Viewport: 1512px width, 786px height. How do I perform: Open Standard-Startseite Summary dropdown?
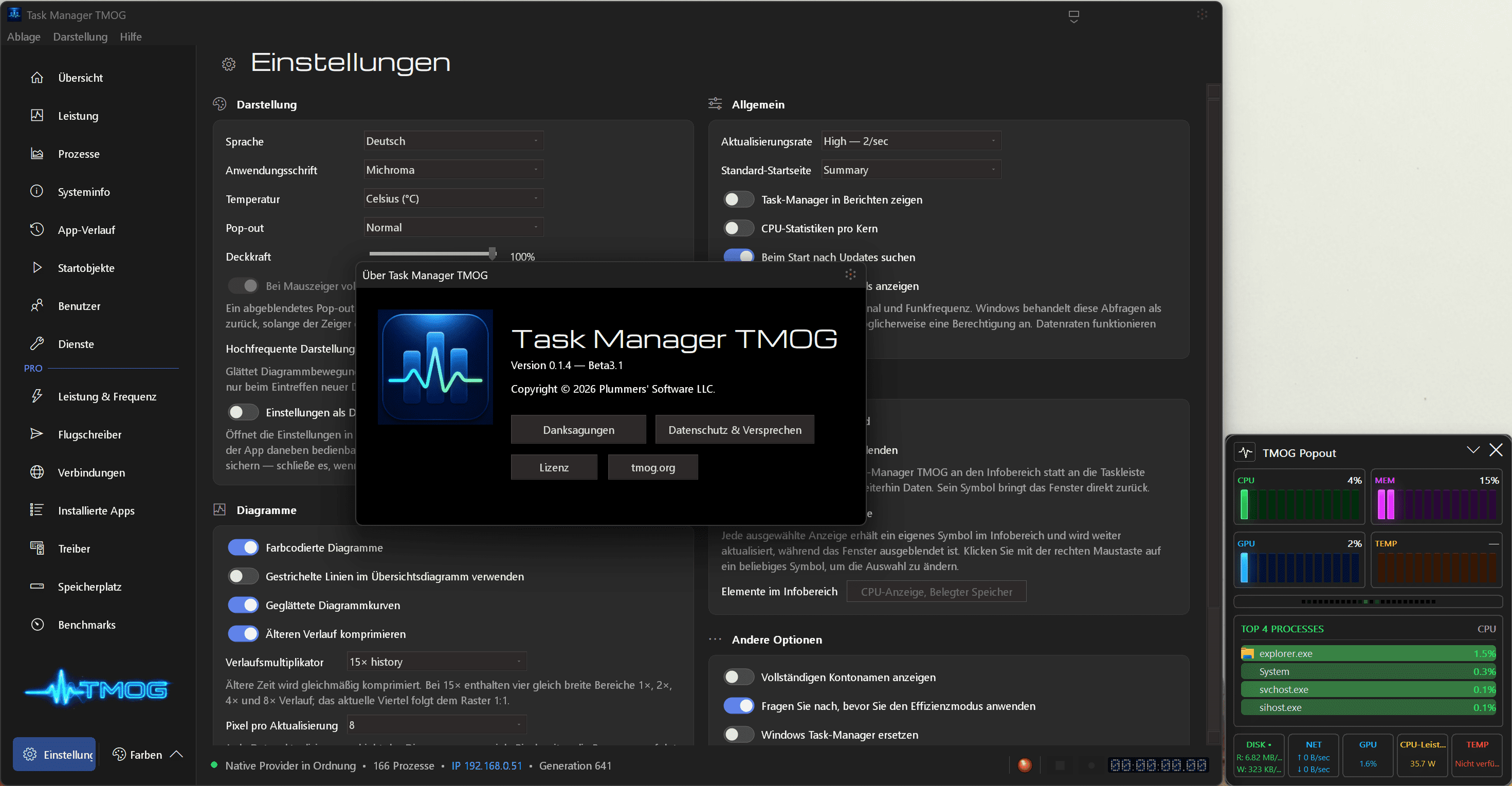pos(911,170)
